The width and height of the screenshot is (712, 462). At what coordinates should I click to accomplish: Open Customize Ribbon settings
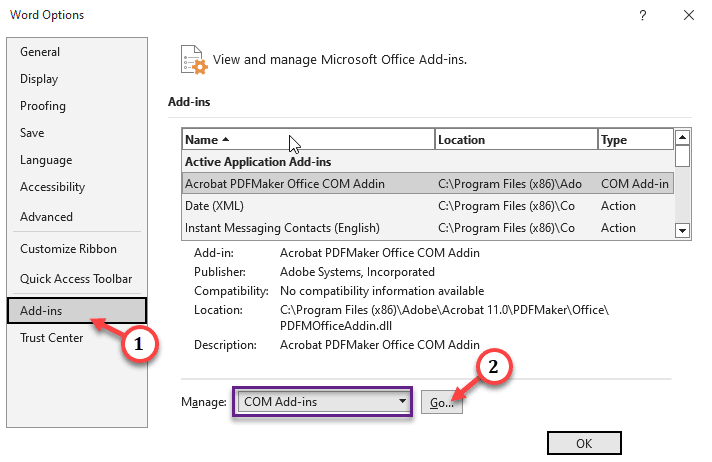[x=68, y=249]
